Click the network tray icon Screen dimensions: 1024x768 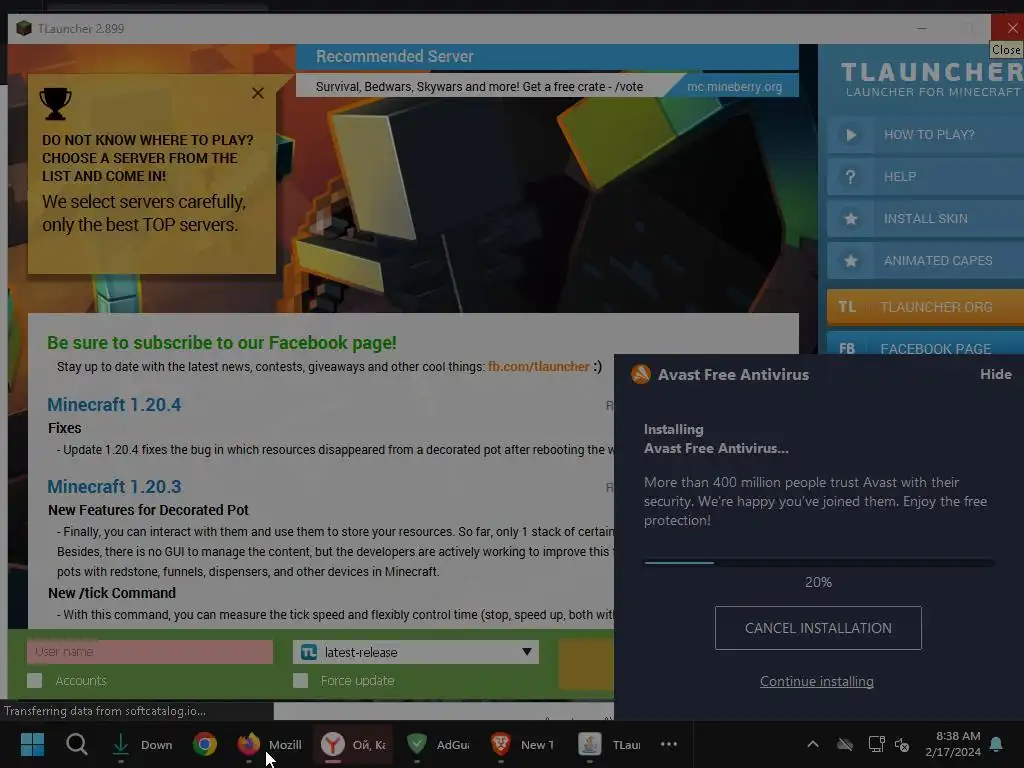coord(876,744)
